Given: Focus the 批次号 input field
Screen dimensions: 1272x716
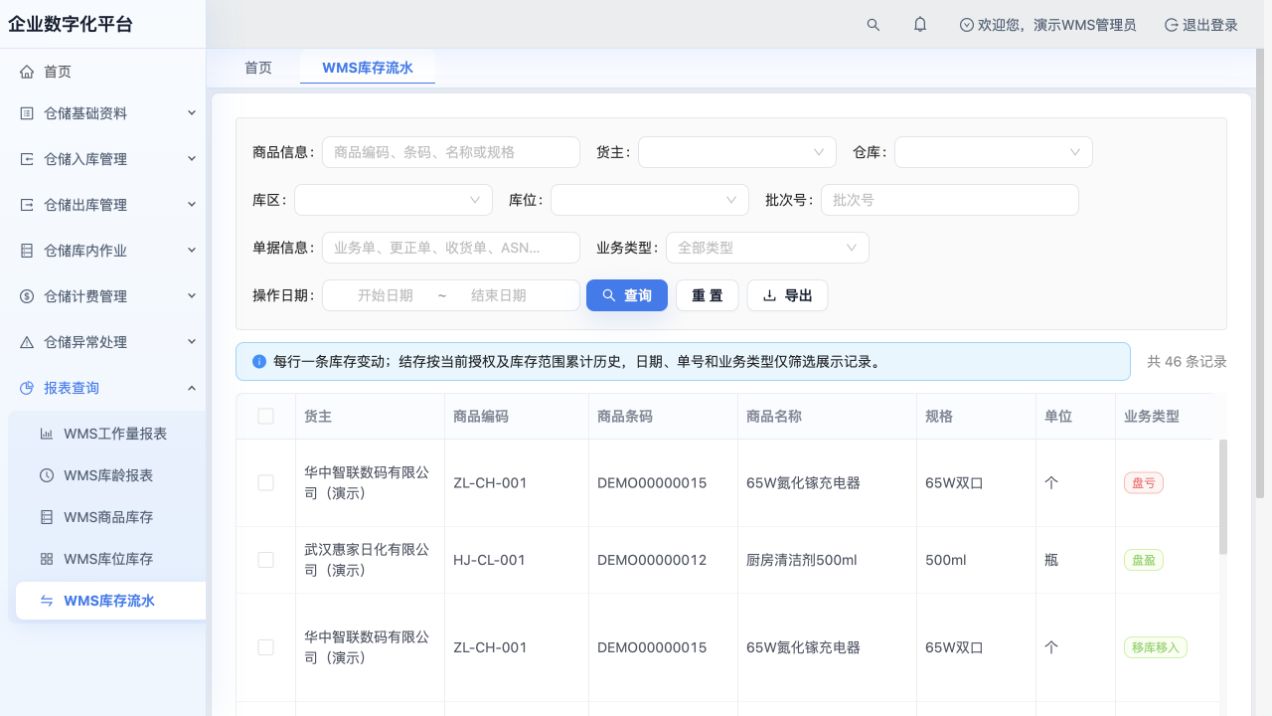Looking at the screenshot, I should coord(950,200).
